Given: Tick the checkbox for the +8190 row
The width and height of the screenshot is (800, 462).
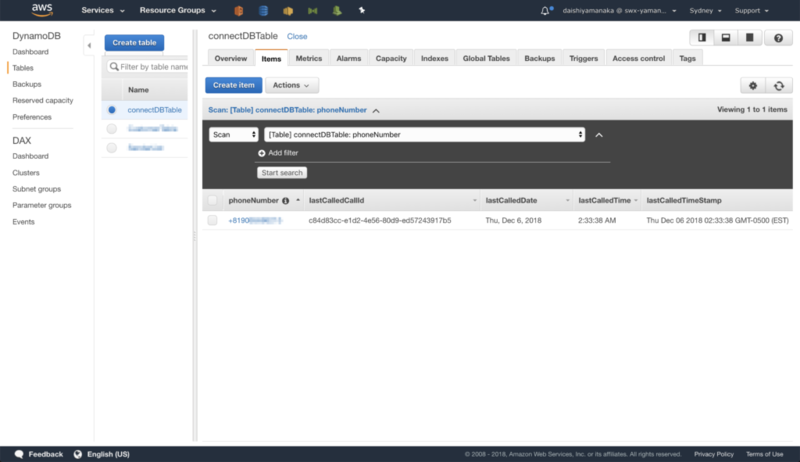Looking at the screenshot, I should (212, 220).
